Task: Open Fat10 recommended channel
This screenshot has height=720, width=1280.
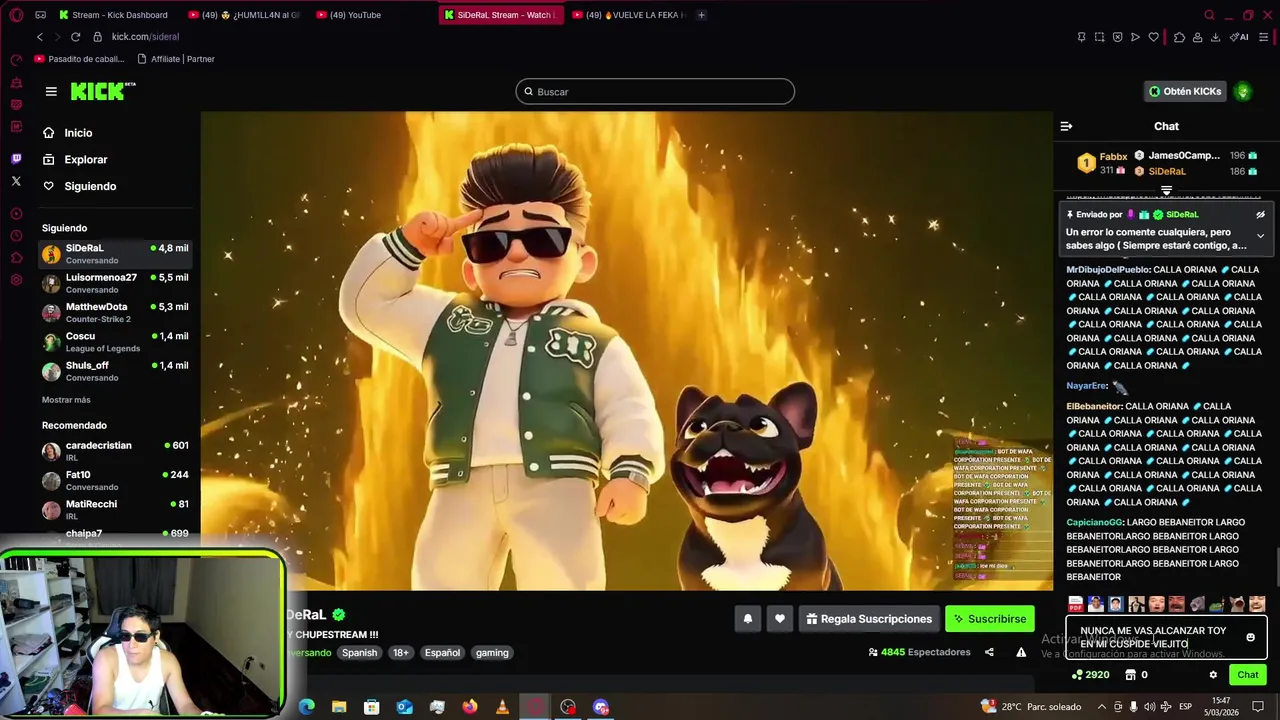Action: click(x=116, y=481)
